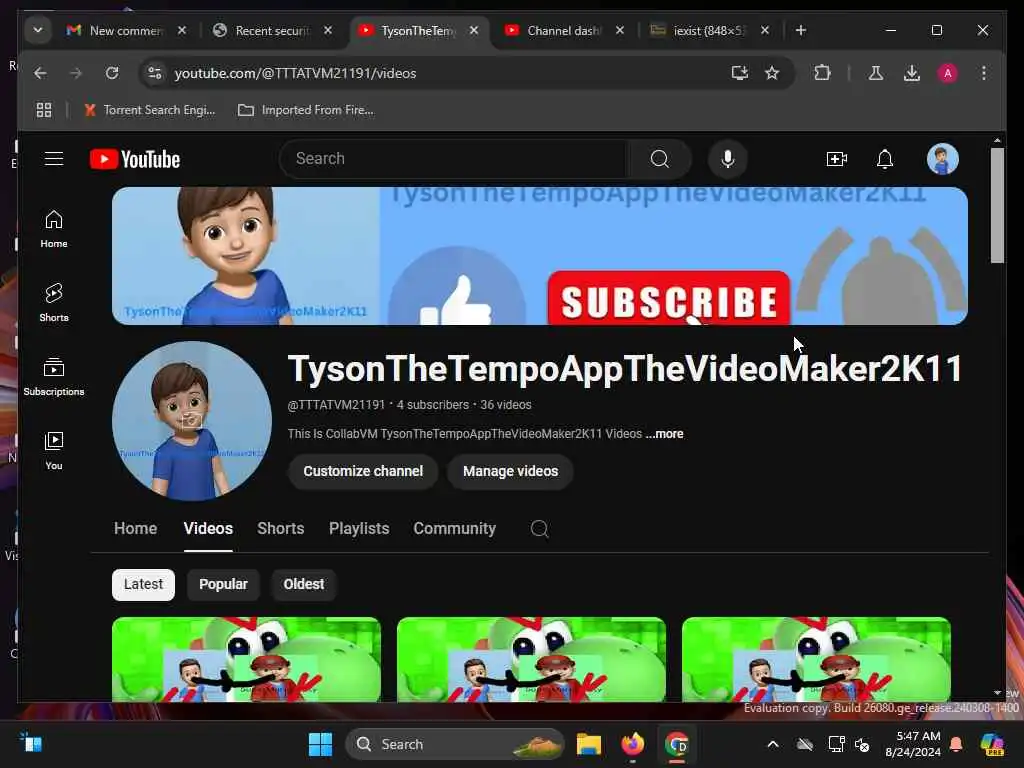
Task: Click the search magnifier button
Action: click(660, 159)
